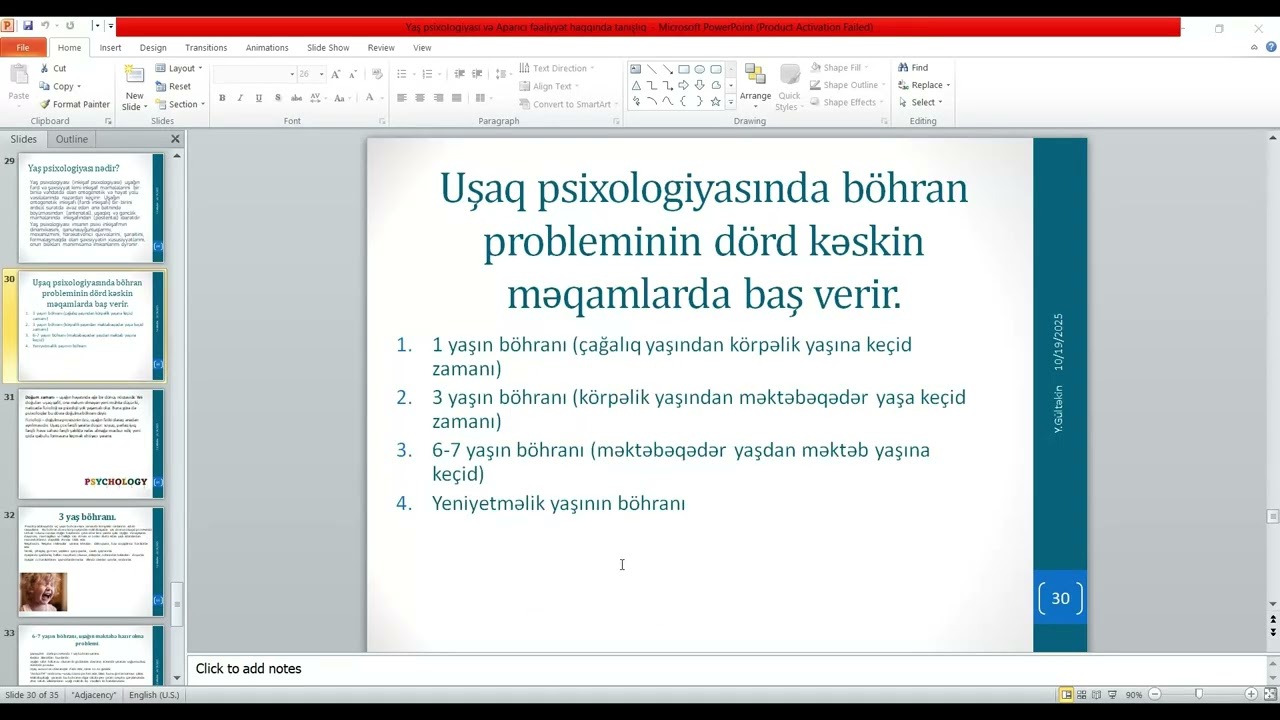Zoom out with minus button

1154,694
